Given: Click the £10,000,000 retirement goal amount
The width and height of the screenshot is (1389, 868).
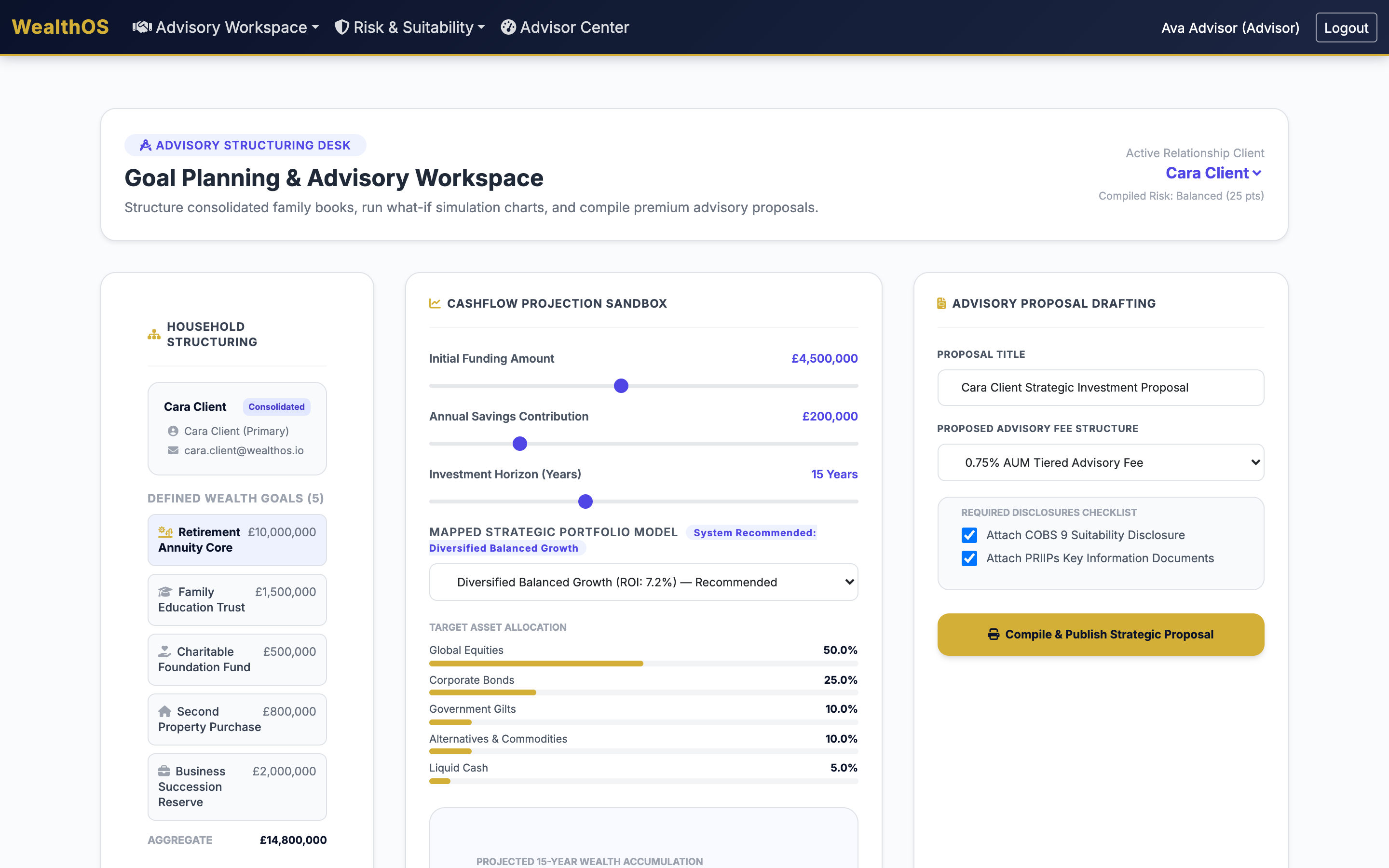Looking at the screenshot, I should coord(282,532).
